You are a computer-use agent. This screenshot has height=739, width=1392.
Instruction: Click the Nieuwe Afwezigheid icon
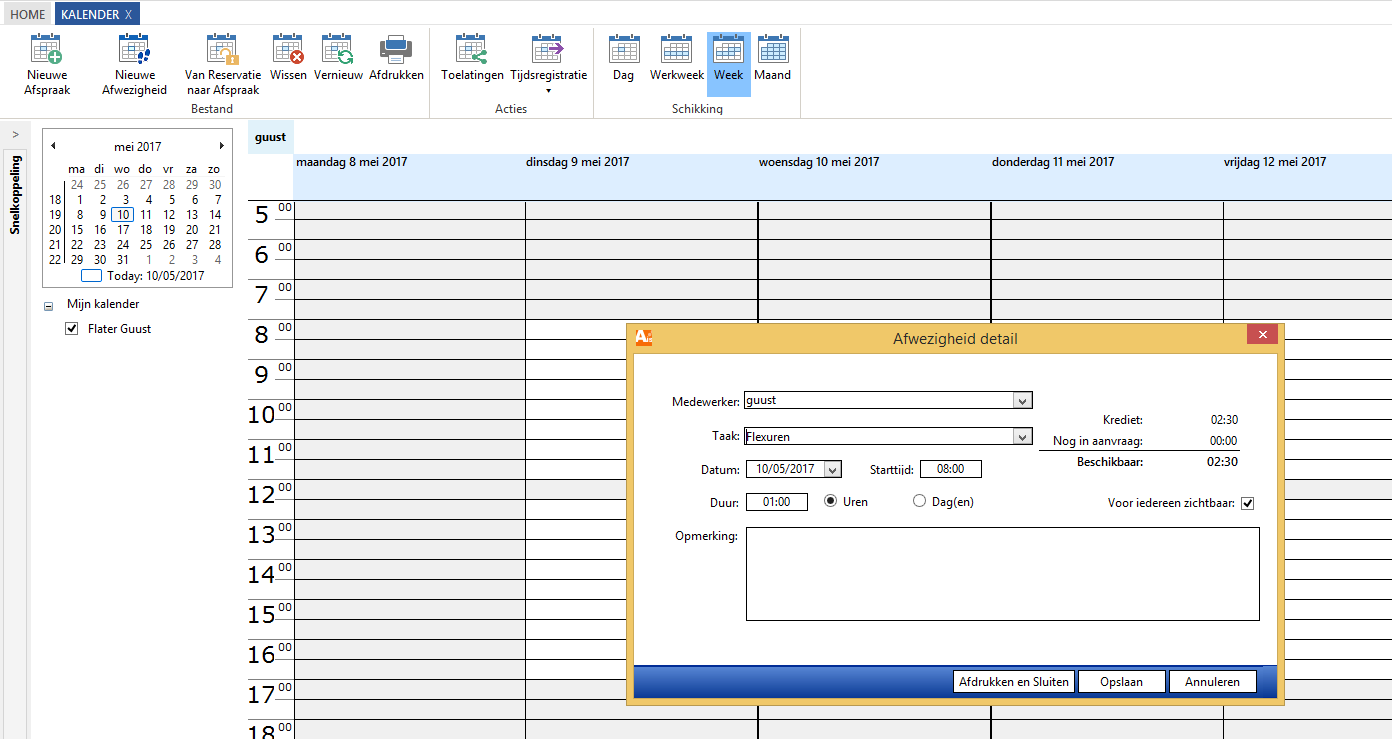pos(134,50)
